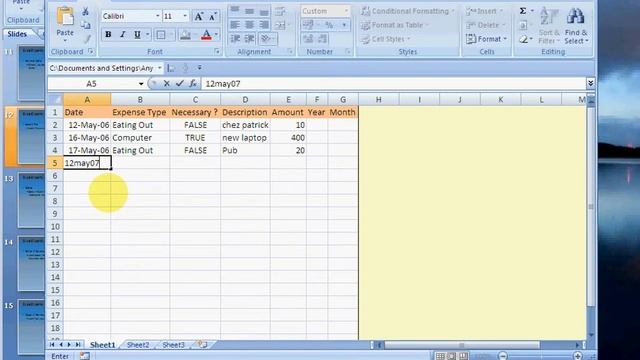640x360 pixels.
Task: Click the Orientation text-rotation icon
Action: click(266, 39)
